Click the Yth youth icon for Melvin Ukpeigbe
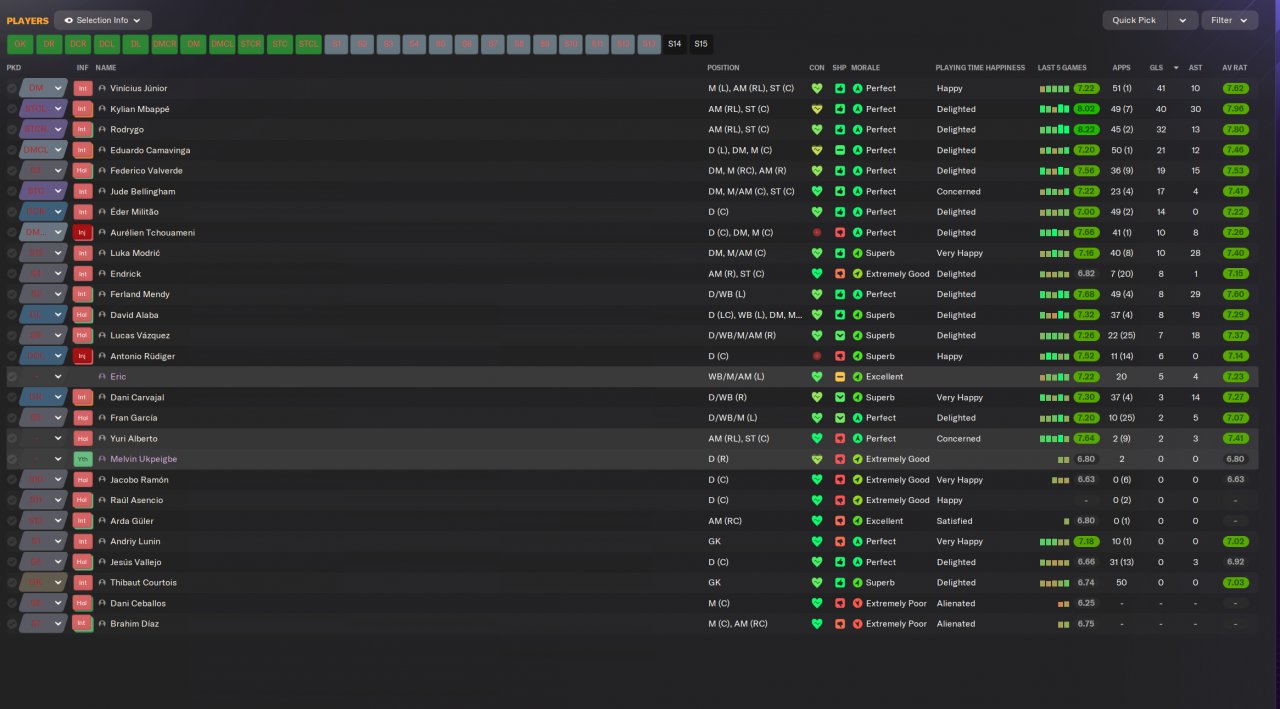This screenshot has width=1280, height=709. tap(83, 459)
